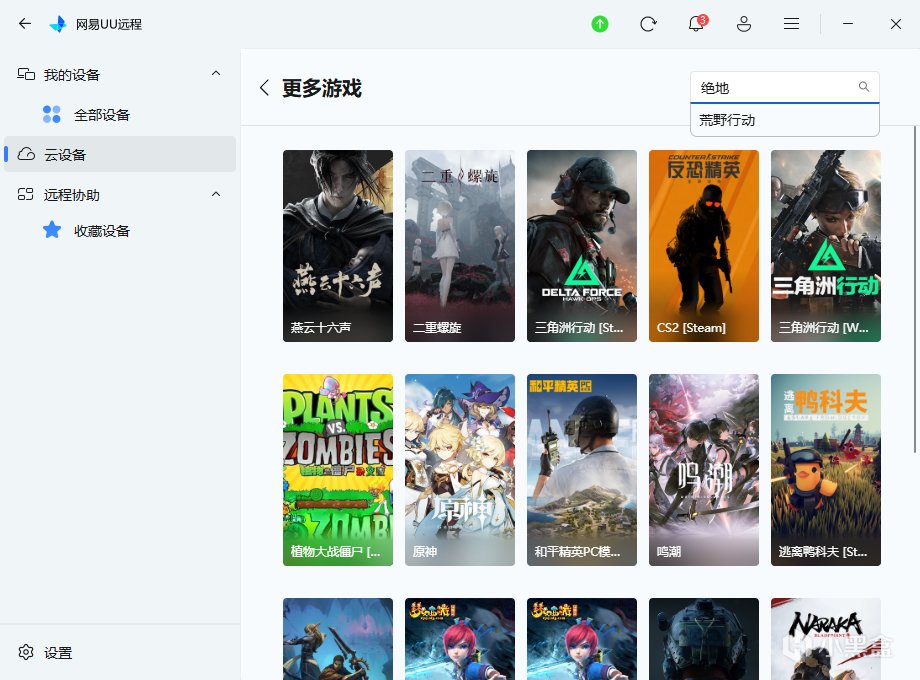Open the hamburger menu icon

tap(792, 23)
